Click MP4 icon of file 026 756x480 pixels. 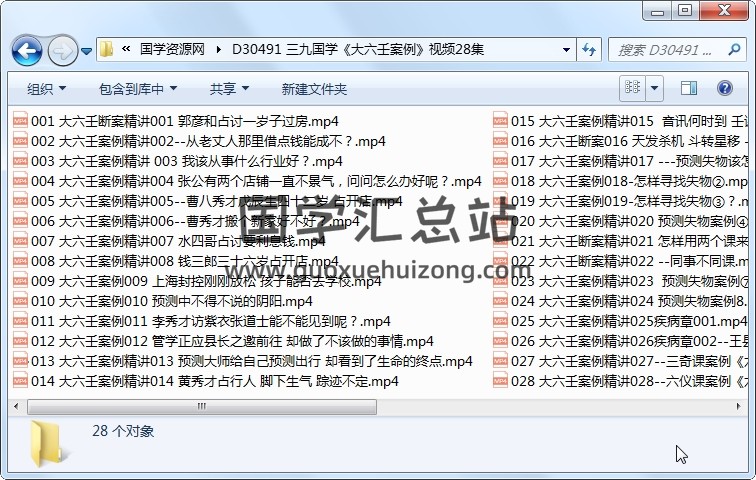[500, 341]
